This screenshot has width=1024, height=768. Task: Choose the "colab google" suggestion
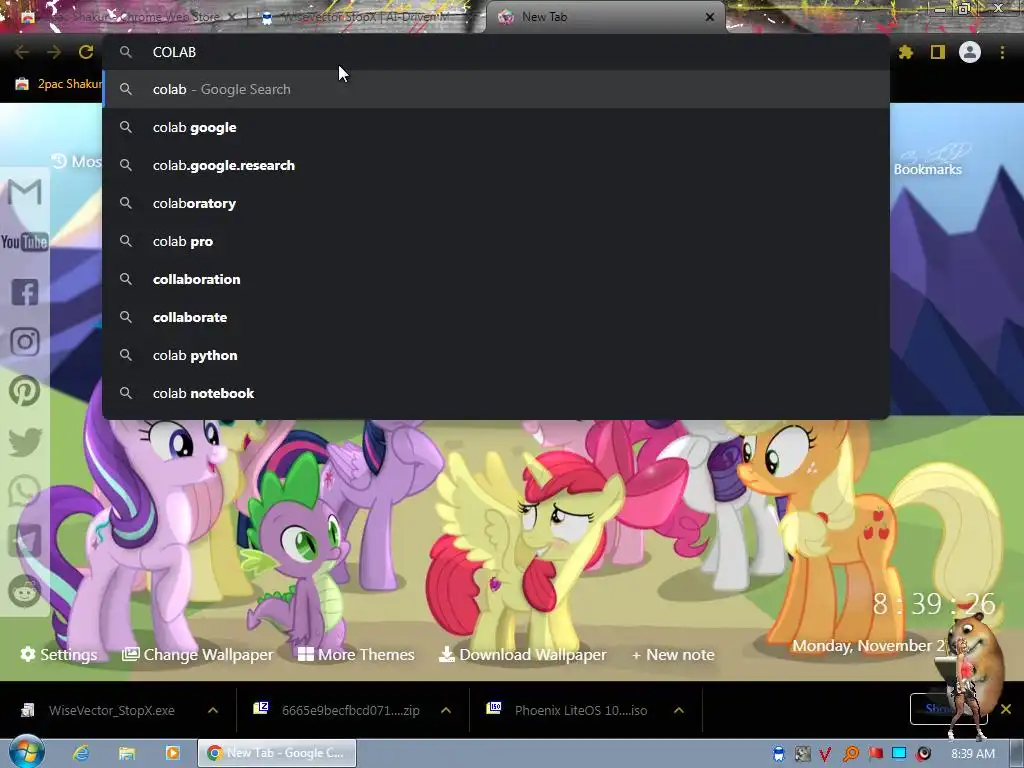pyautogui.click(x=496, y=127)
